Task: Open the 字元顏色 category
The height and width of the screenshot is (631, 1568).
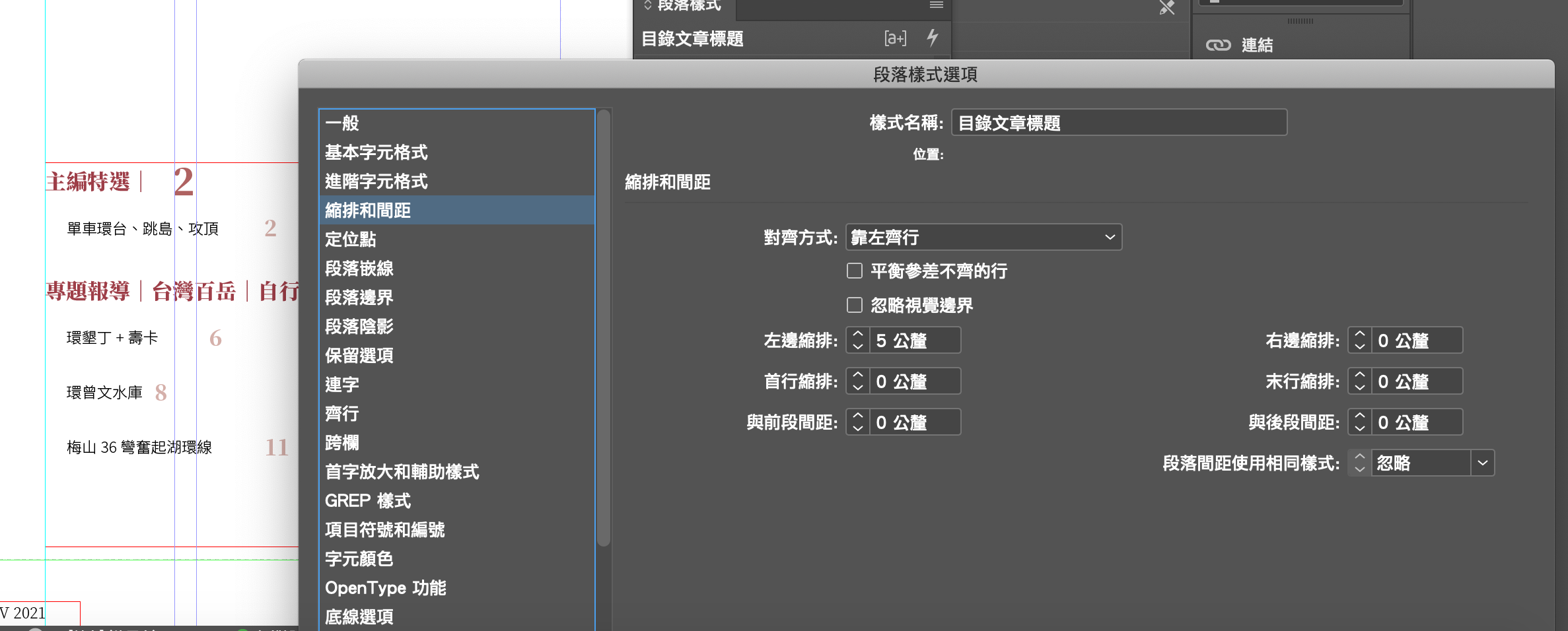Action: click(359, 559)
